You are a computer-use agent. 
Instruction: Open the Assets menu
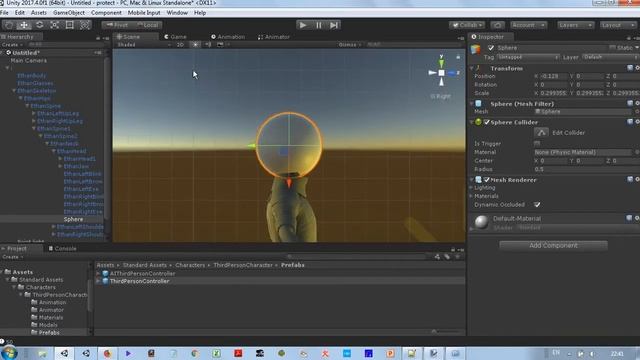39,13
